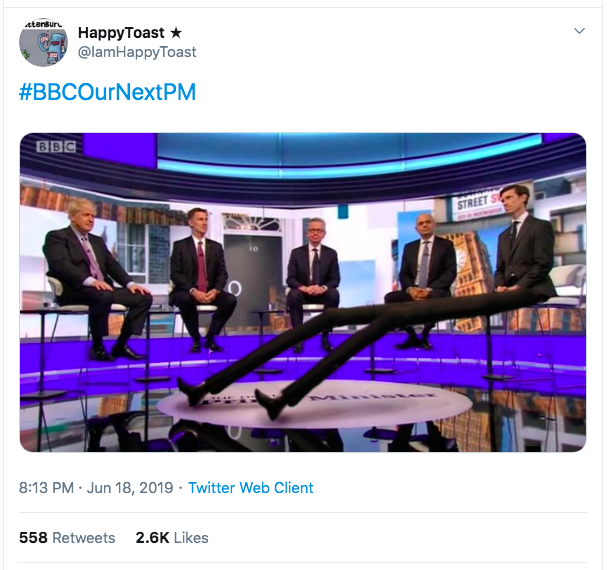Open the tweet's attached photo
607x570 pixels.
click(x=303, y=292)
